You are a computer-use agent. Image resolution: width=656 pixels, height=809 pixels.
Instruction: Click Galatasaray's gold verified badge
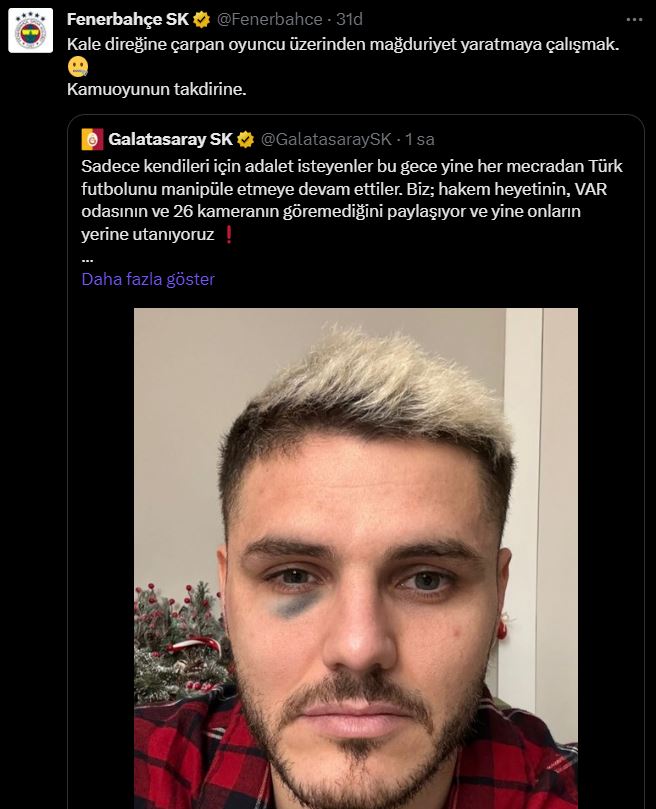coord(245,137)
